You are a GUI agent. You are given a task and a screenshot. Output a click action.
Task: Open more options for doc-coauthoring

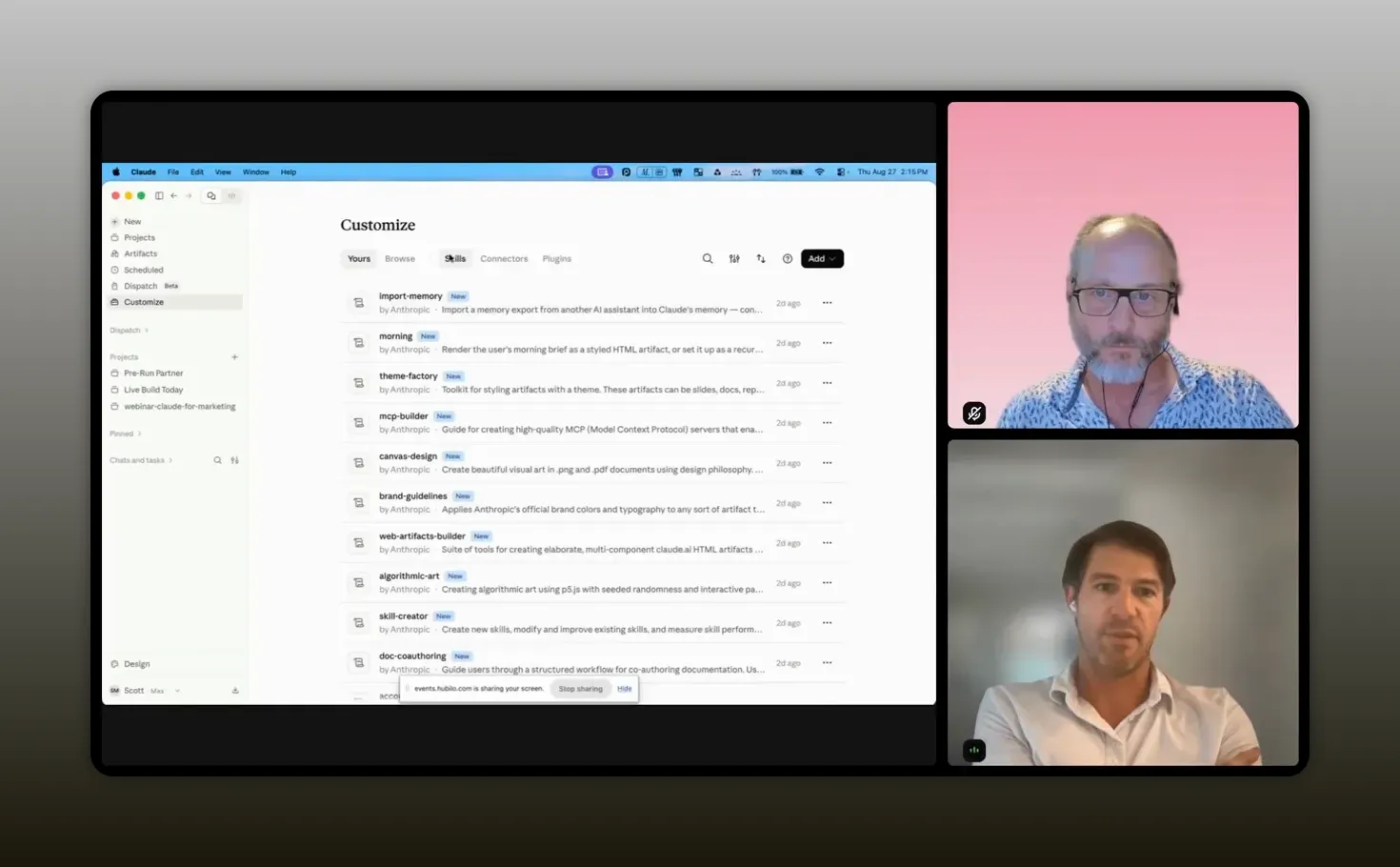coord(828,663)
